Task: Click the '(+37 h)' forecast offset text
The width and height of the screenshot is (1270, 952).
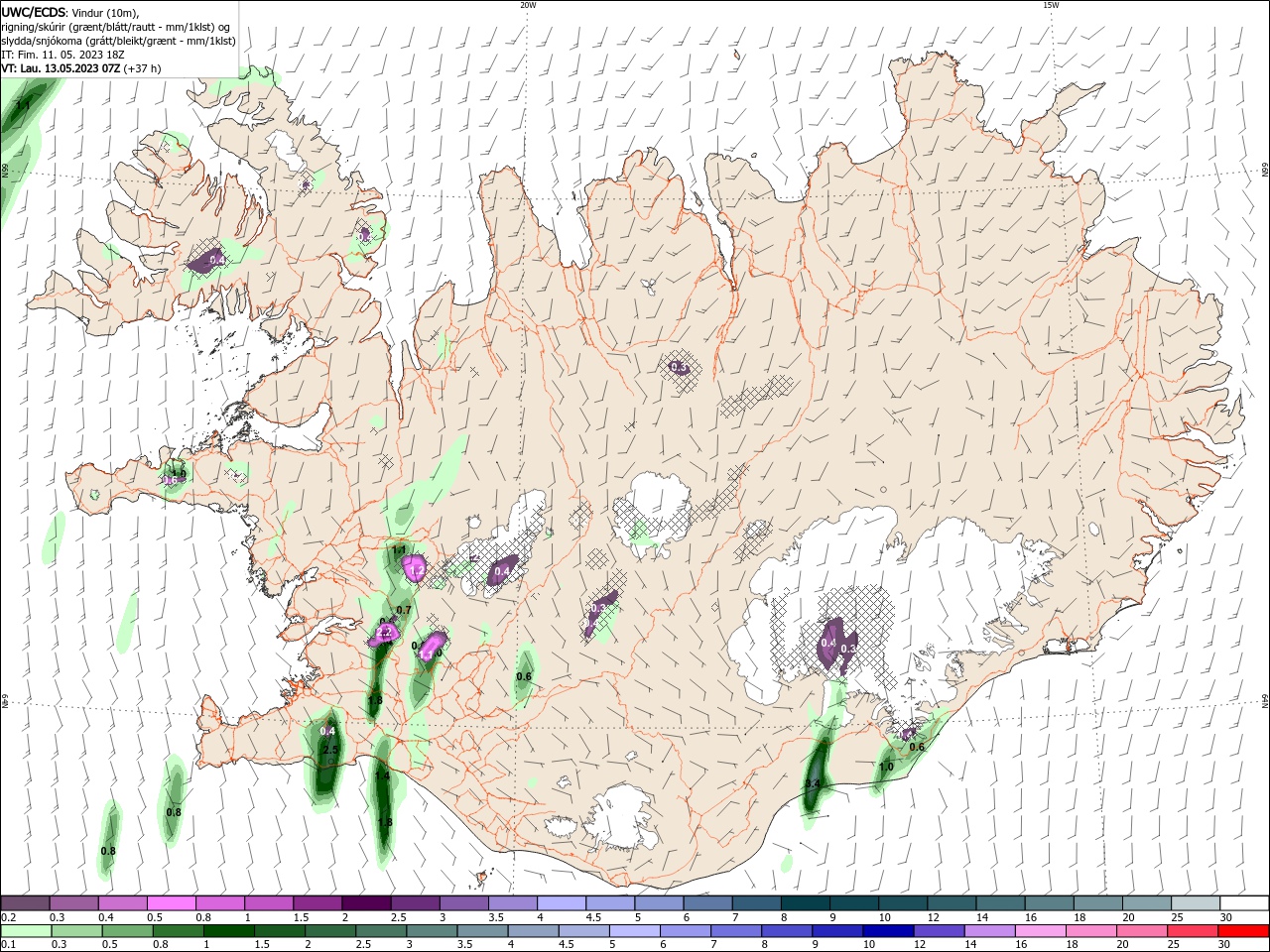Action: coord(143,68)
